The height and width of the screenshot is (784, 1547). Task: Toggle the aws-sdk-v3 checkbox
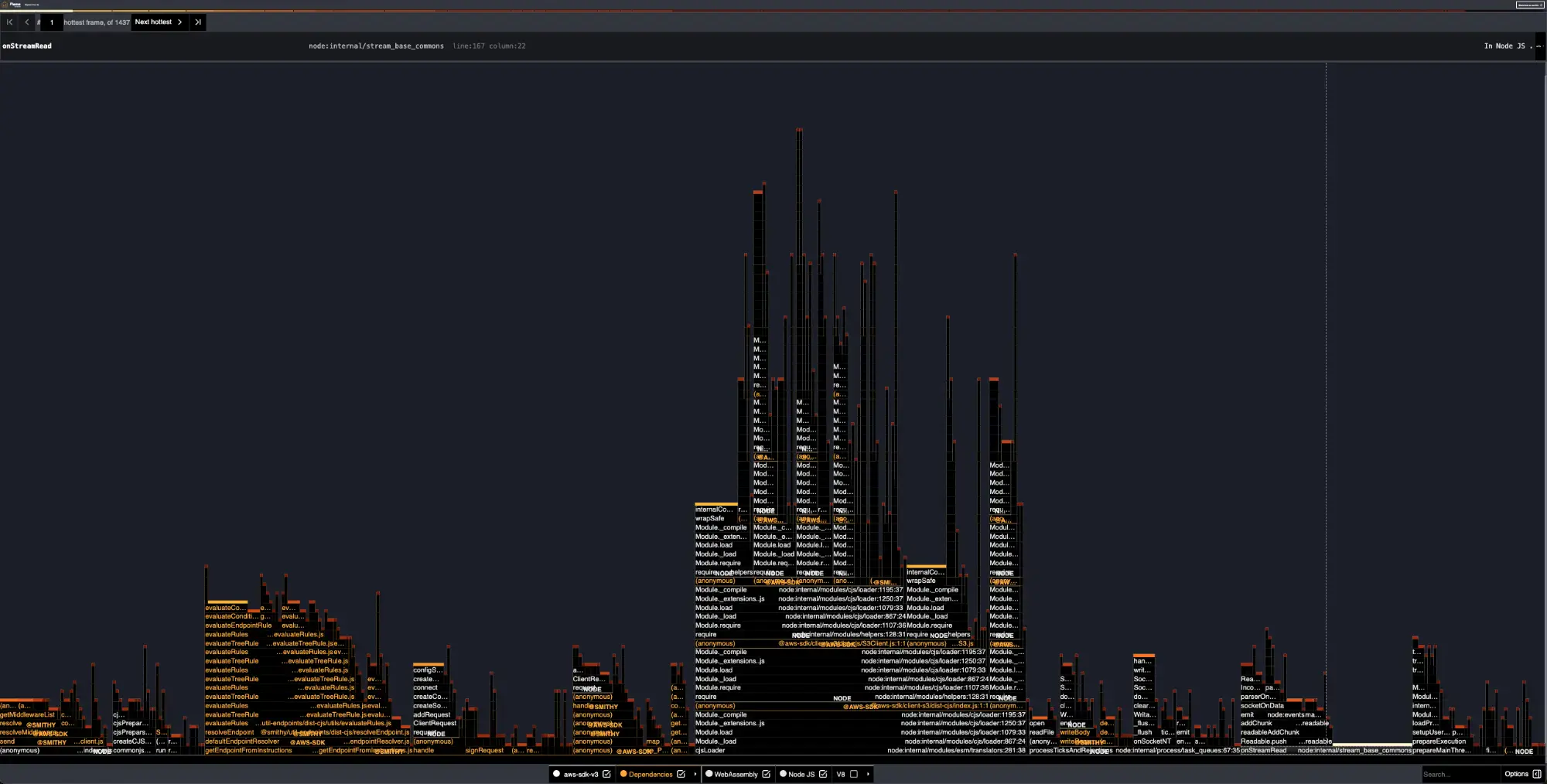[607, 774]
